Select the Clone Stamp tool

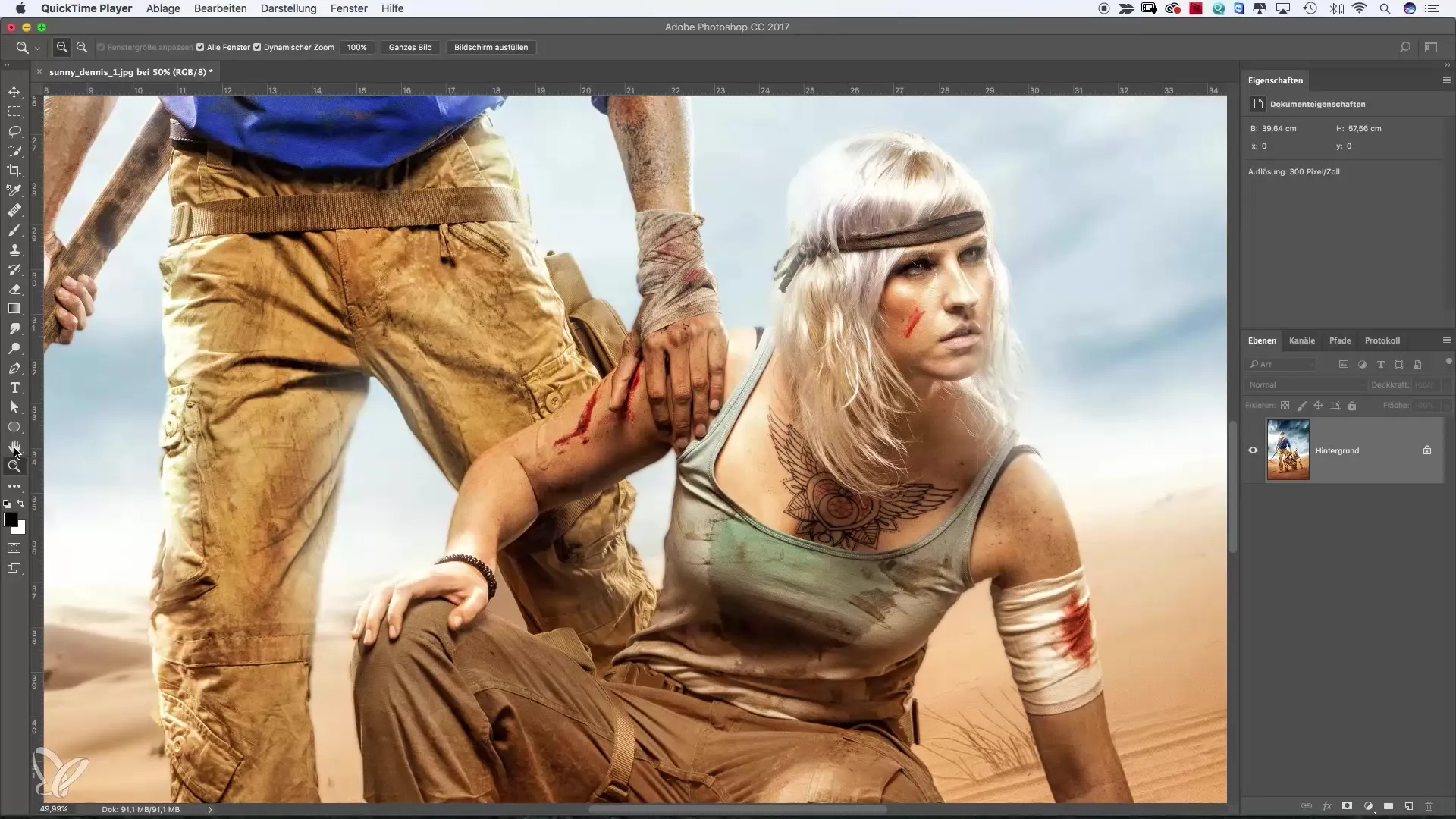tap(14, 249)
